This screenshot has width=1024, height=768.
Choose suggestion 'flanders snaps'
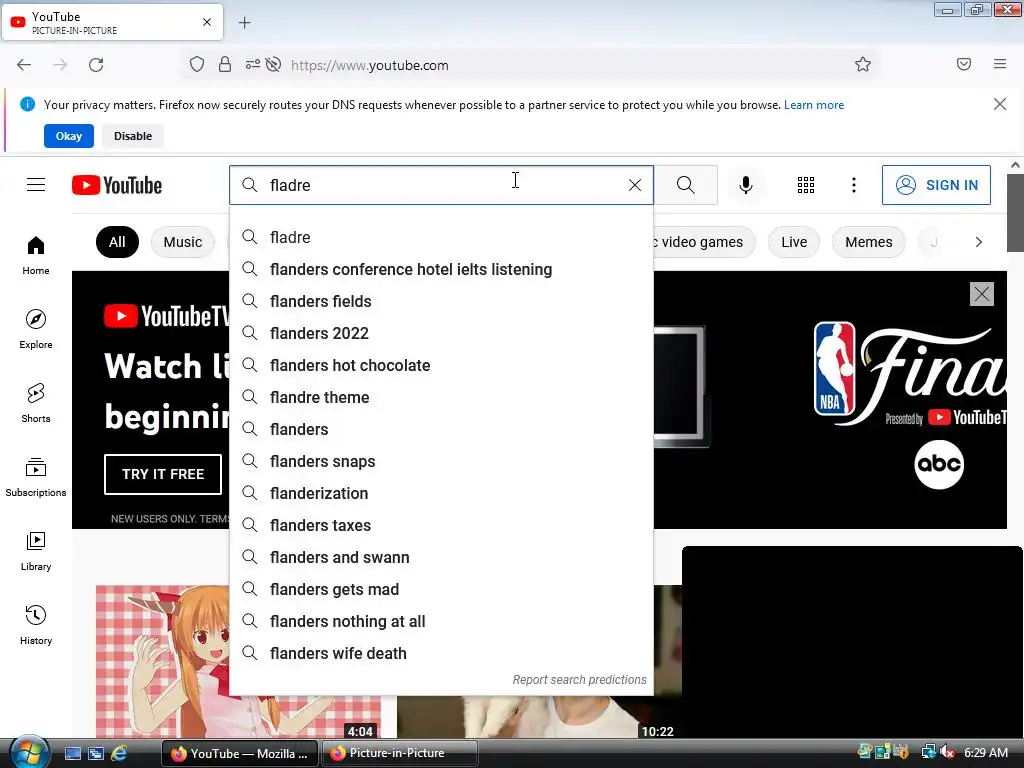tap(441, 461)
